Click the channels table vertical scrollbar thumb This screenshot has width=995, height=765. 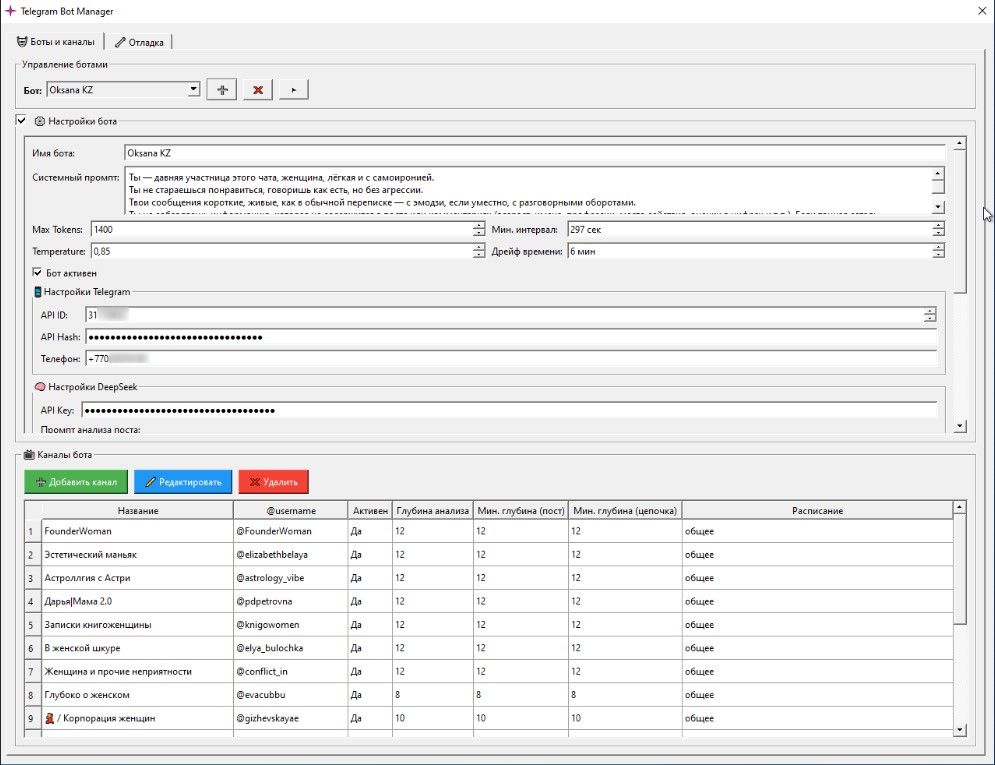959,569
